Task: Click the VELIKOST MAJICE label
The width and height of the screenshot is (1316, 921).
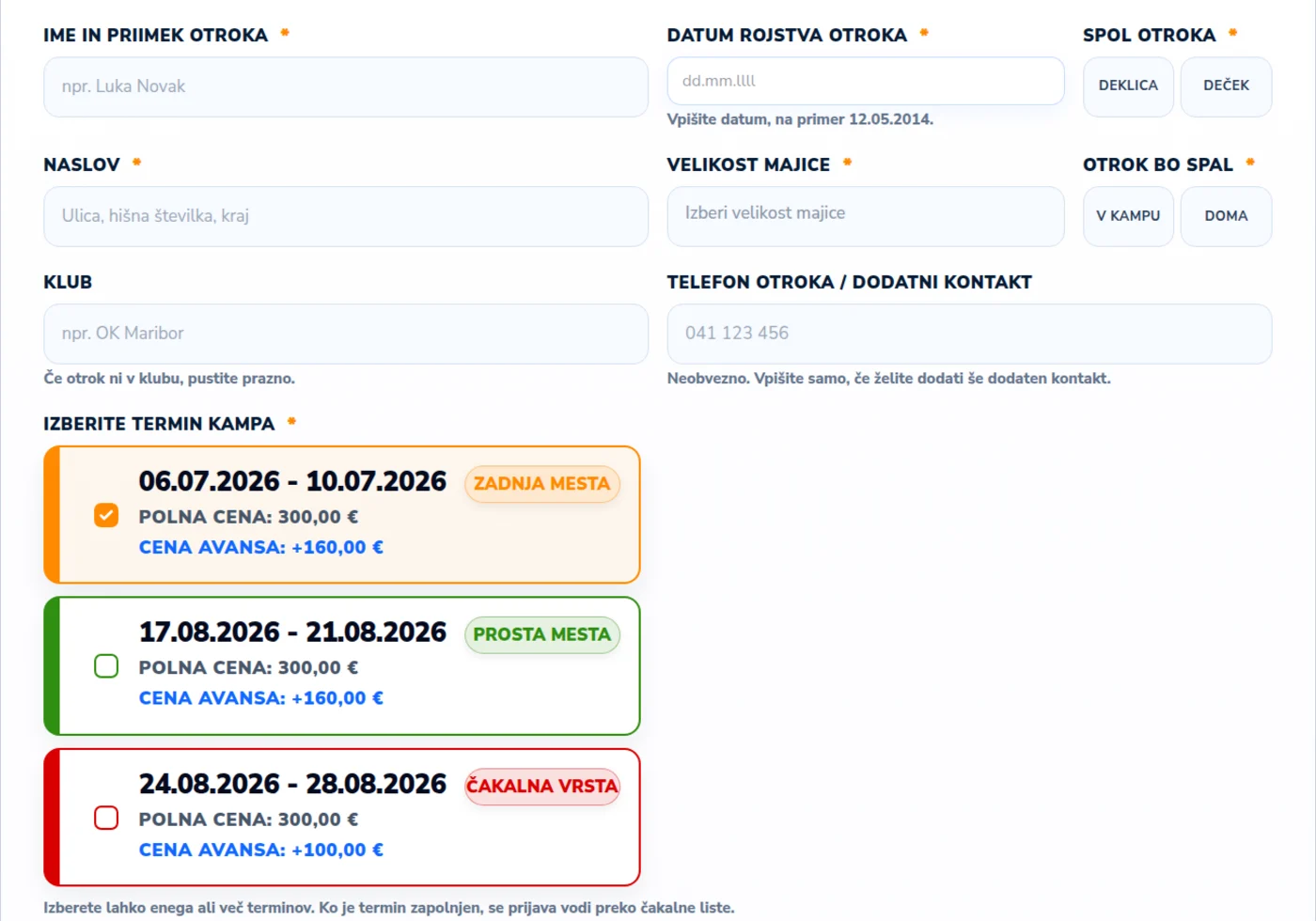Action: click(x=748, y=164)
